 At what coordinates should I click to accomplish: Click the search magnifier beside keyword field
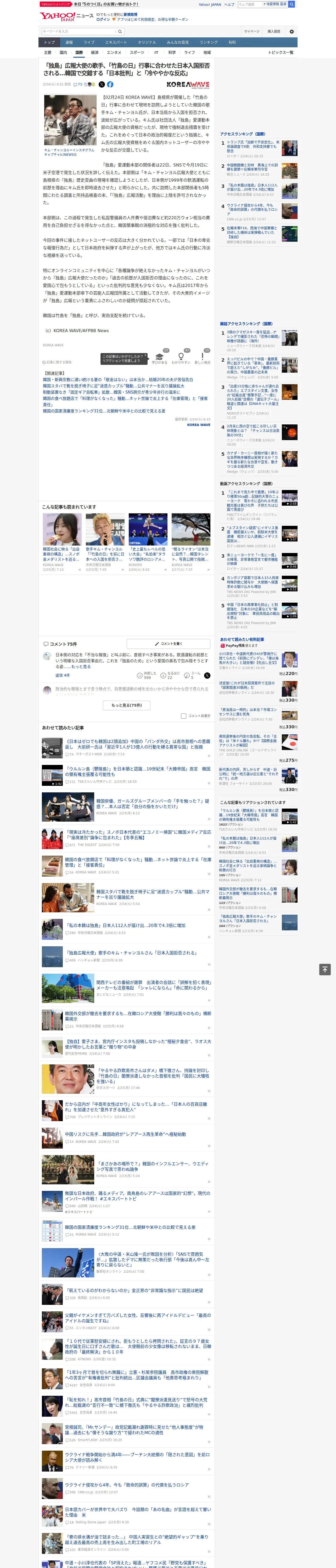point(120,32)
